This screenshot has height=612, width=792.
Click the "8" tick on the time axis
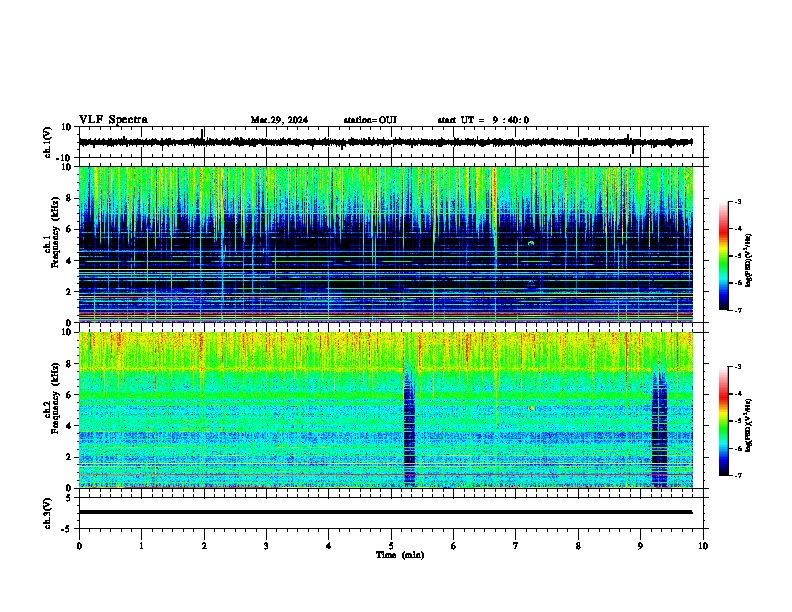[x=578, y=546]
